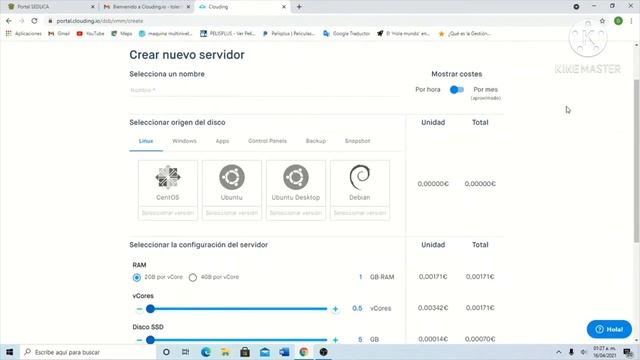This screenshot has height=360, width=640.
Task: Decrease Disco SSD with minus button
Action: tap(139, 340)
